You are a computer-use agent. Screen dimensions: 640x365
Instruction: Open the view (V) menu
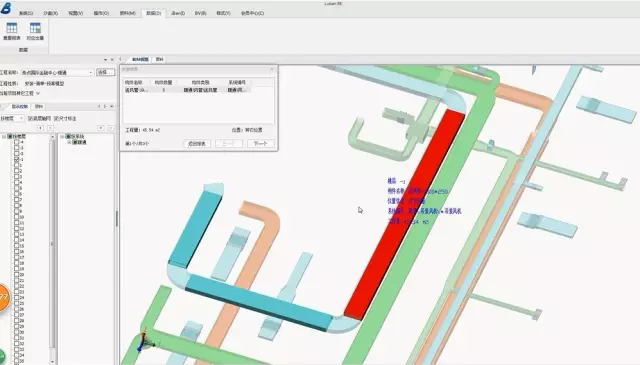pyautogui.click(x=76, y=13)
